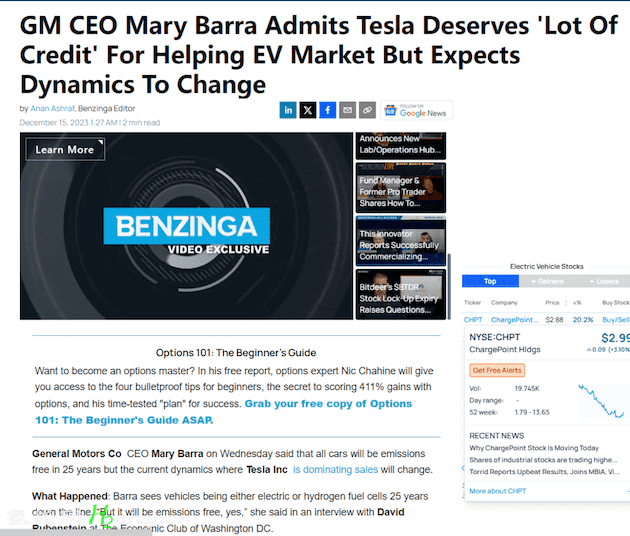Image resolution: width=630 pixels, height=536 pixels.
Task: Play Bitdeer's $BTDR stock video thumbnail
Action: tap(401, 295)
